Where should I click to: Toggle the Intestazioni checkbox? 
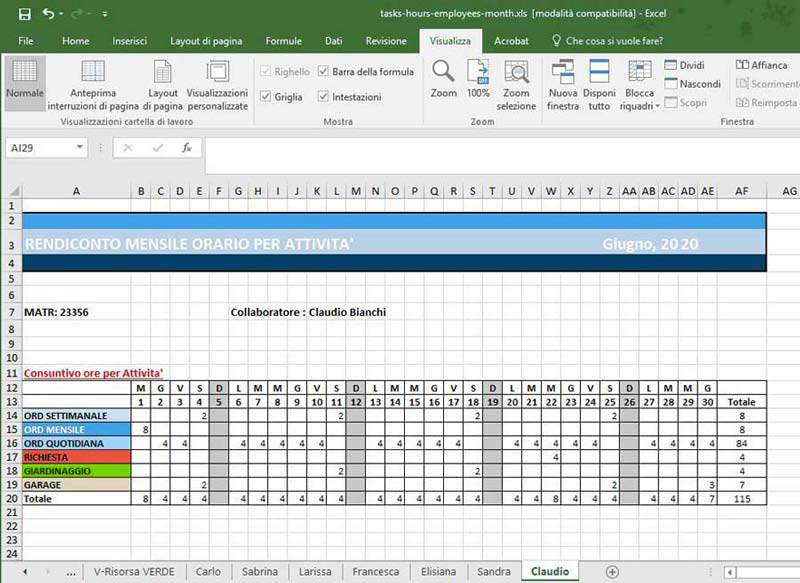pos(323,96)
